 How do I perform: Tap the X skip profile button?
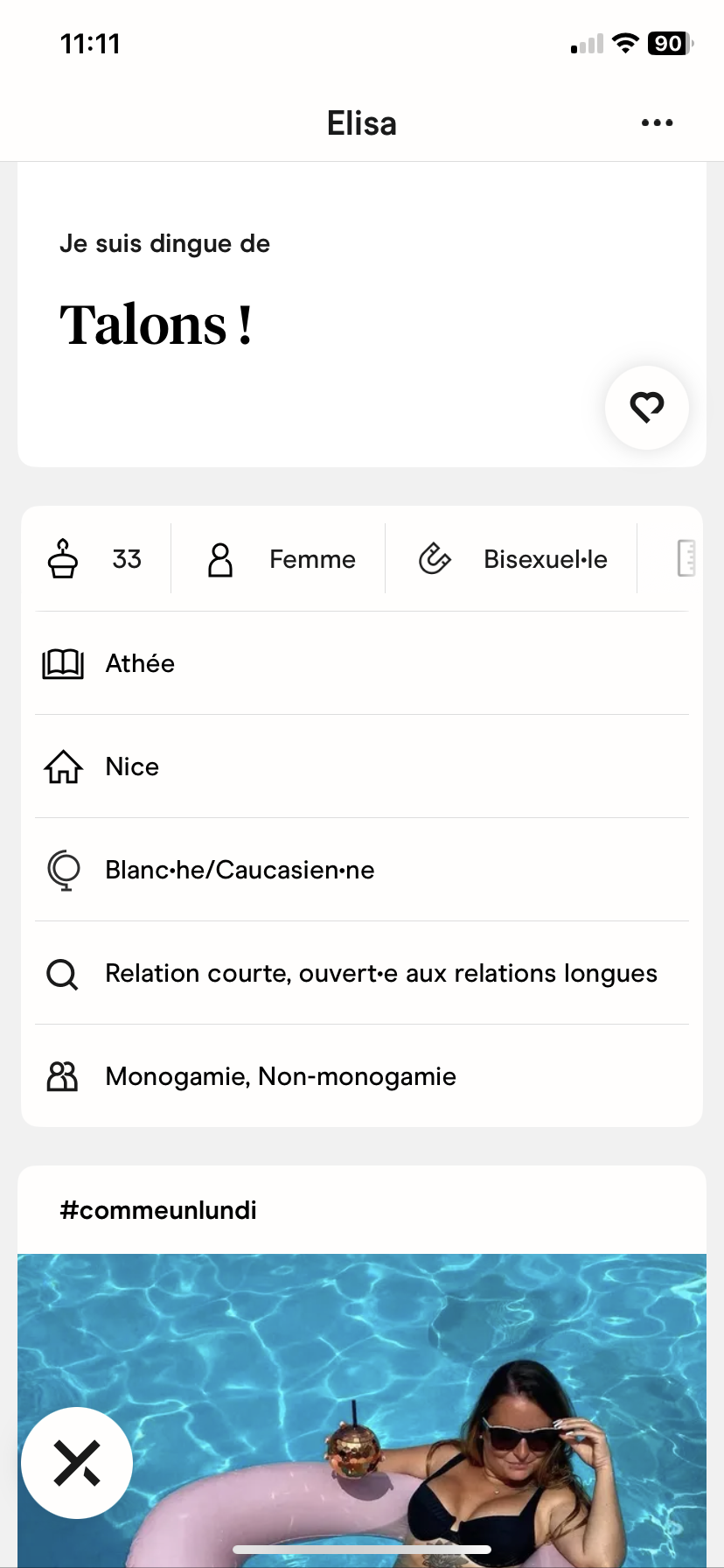(x=77, y=1463)
